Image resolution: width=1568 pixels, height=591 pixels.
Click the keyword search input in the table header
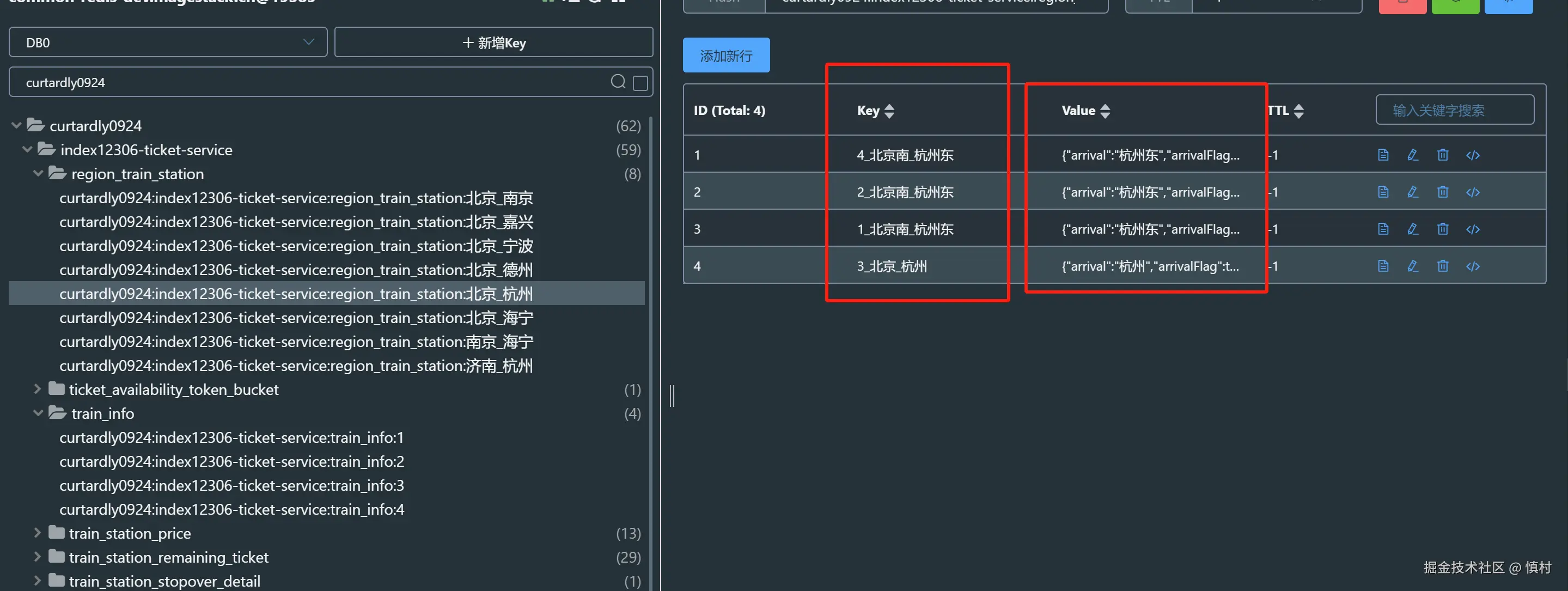point(1454,110)
